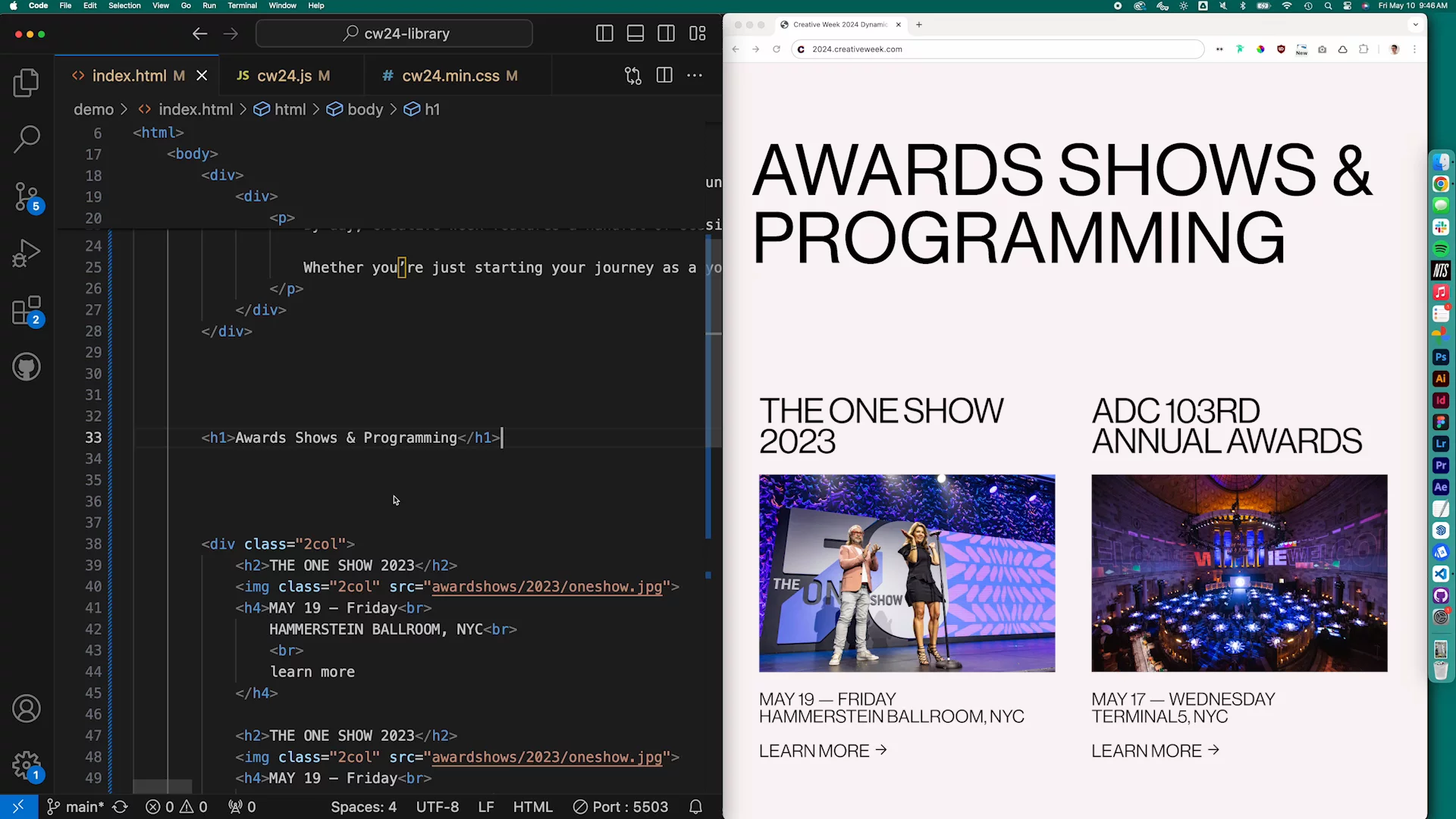Click the Split Editor Right icon
The height and width of the screenshot is (819, 1456).
(664, 75)
